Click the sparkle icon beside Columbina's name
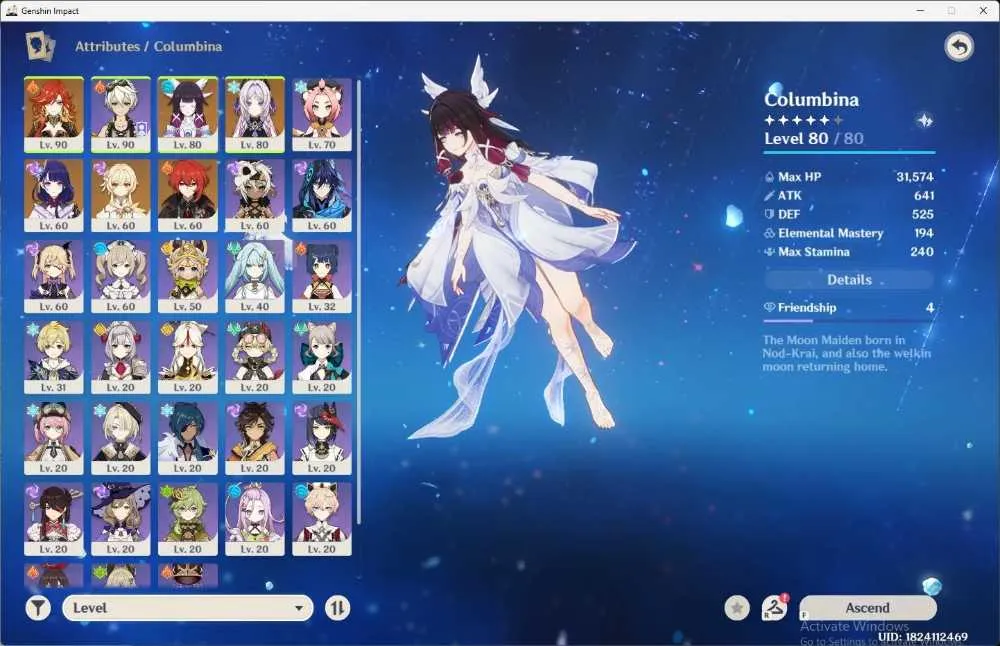The height and width of the screenshot is (646, 1000). tap(924, 120)
